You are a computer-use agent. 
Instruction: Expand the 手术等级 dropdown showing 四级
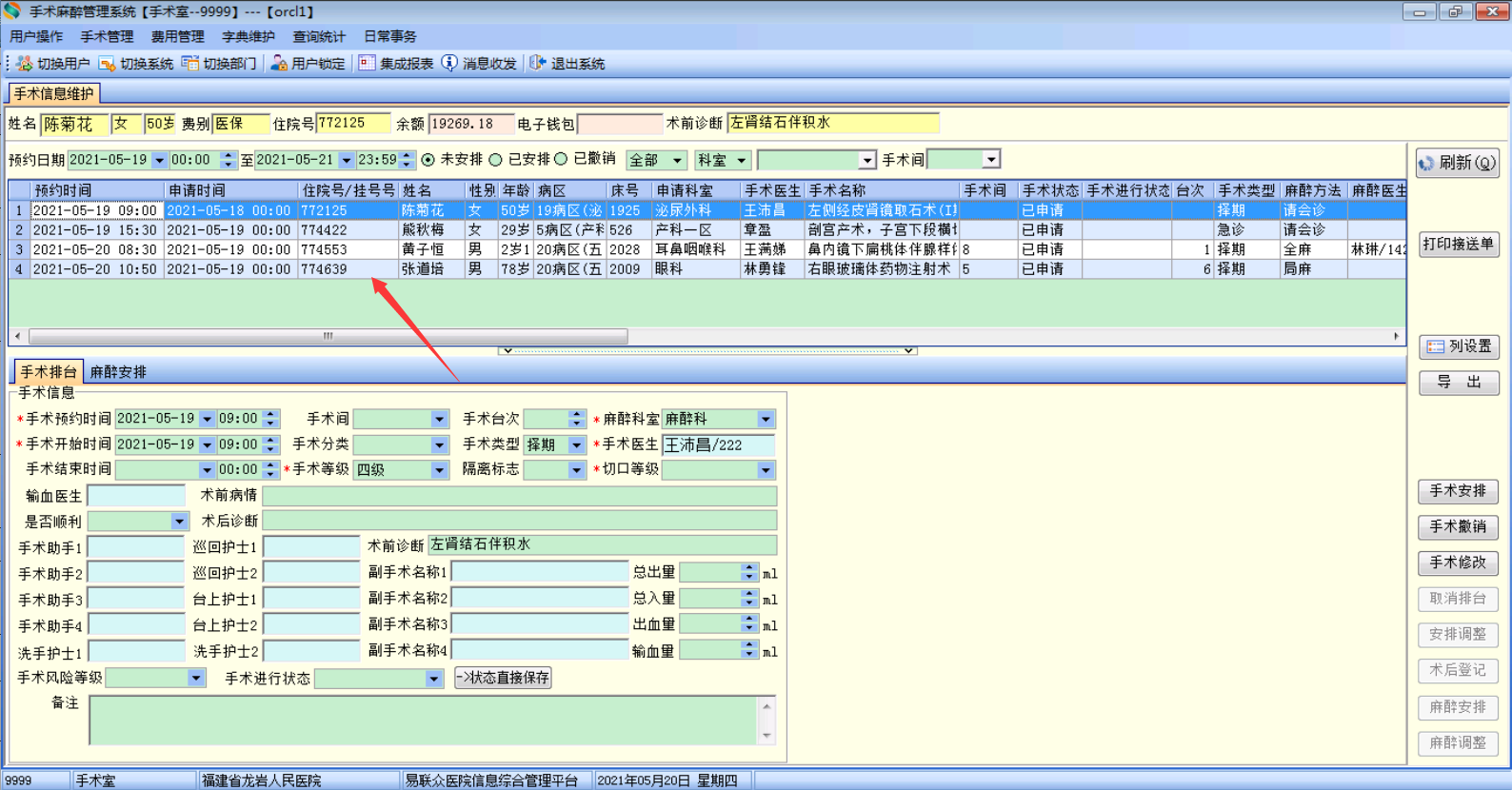tap(439, 470)
